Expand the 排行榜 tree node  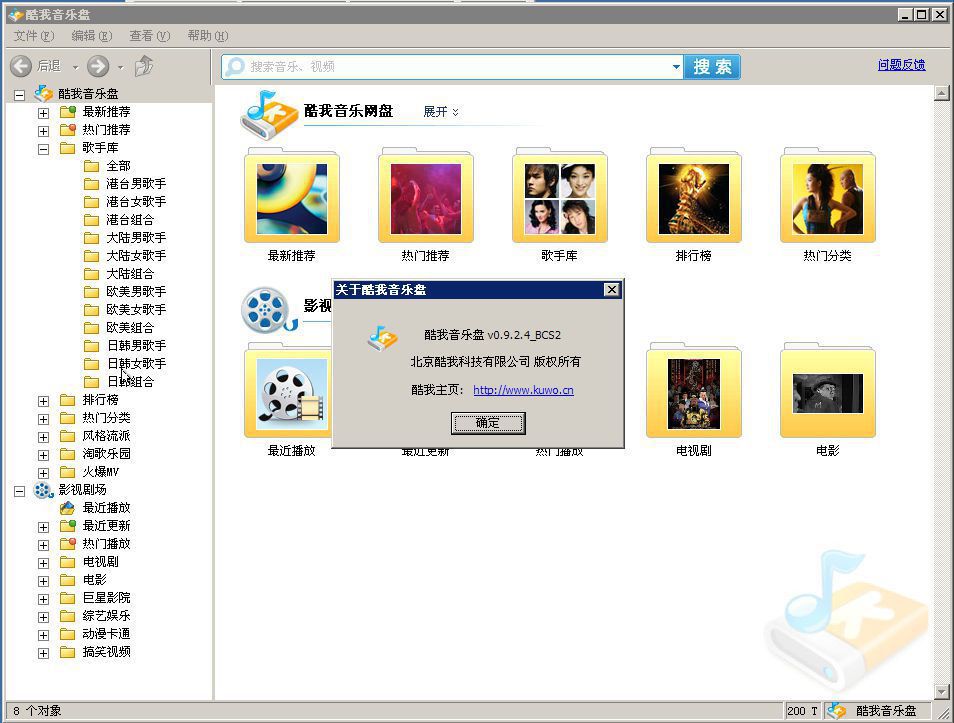tap(43, 401)
